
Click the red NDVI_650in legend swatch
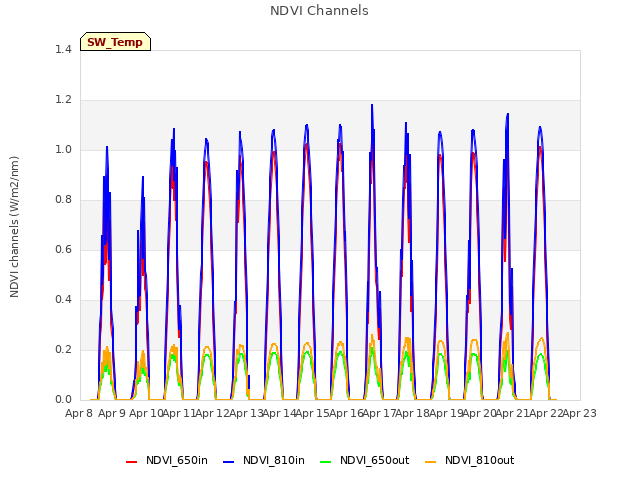(131, 462)
